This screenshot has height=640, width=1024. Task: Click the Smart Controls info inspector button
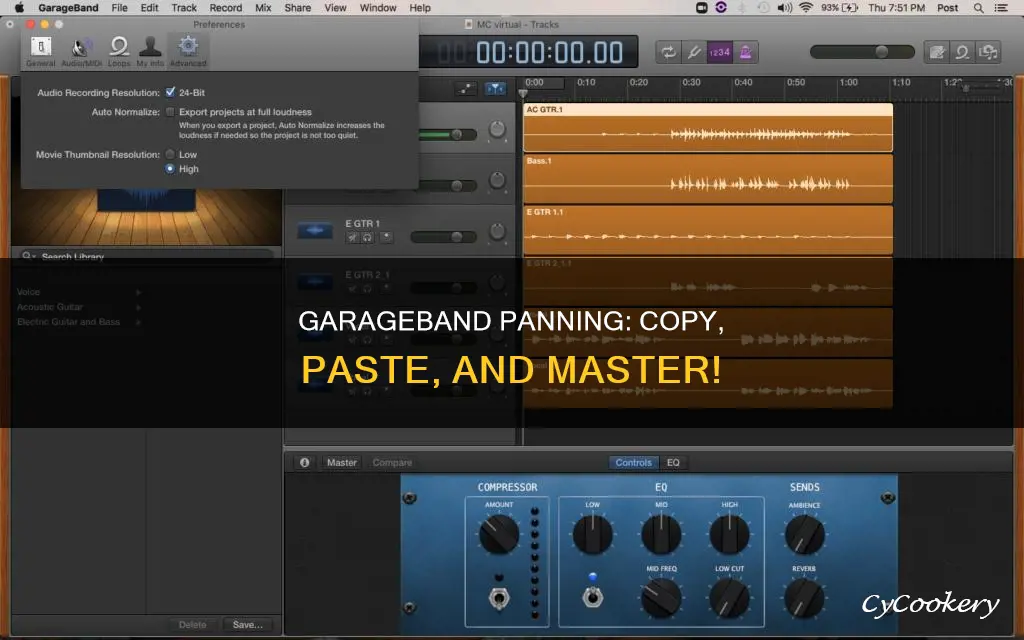coord(304,462)
